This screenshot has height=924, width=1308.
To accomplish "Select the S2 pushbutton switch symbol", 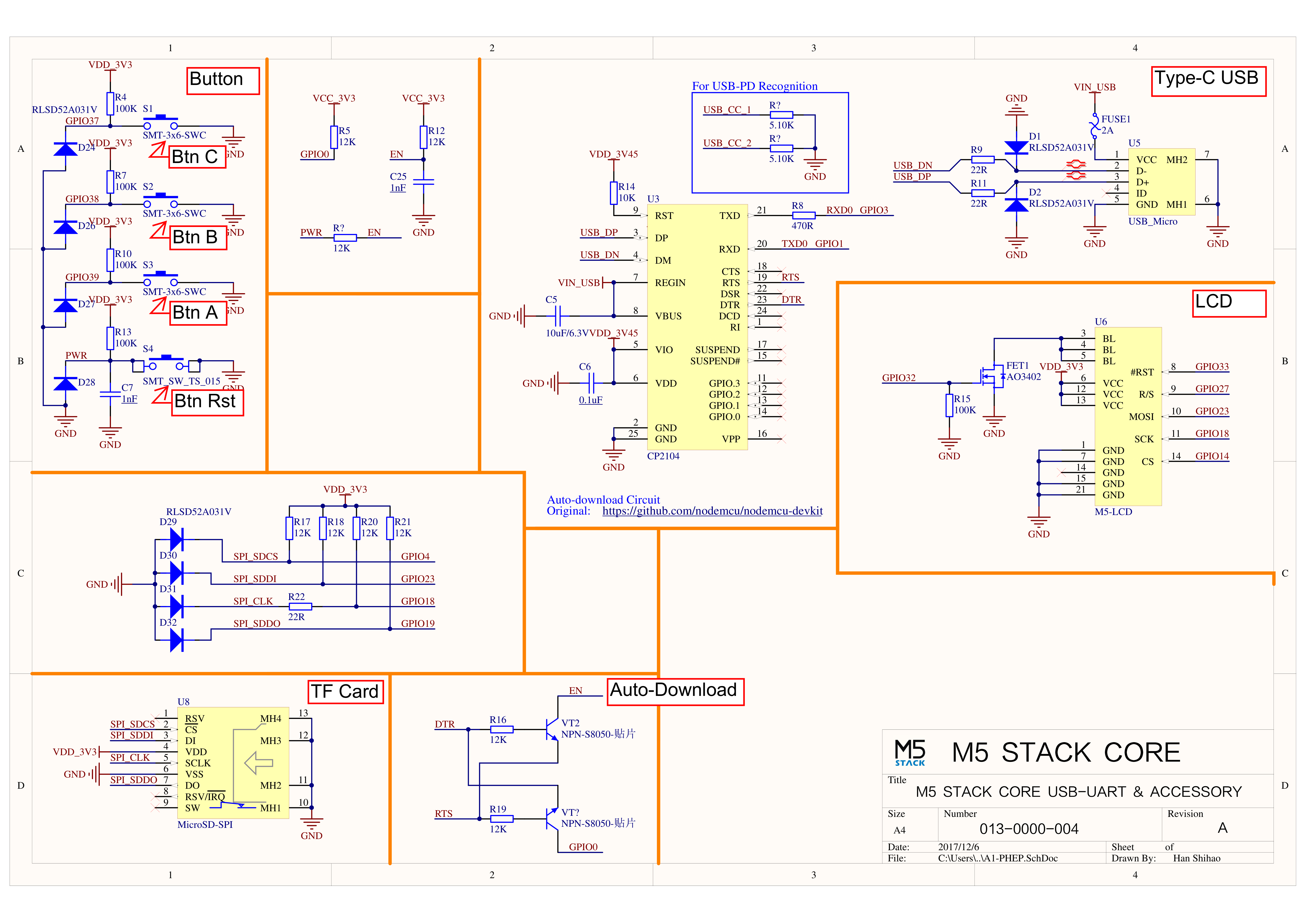I will click(x=161, y=201).
